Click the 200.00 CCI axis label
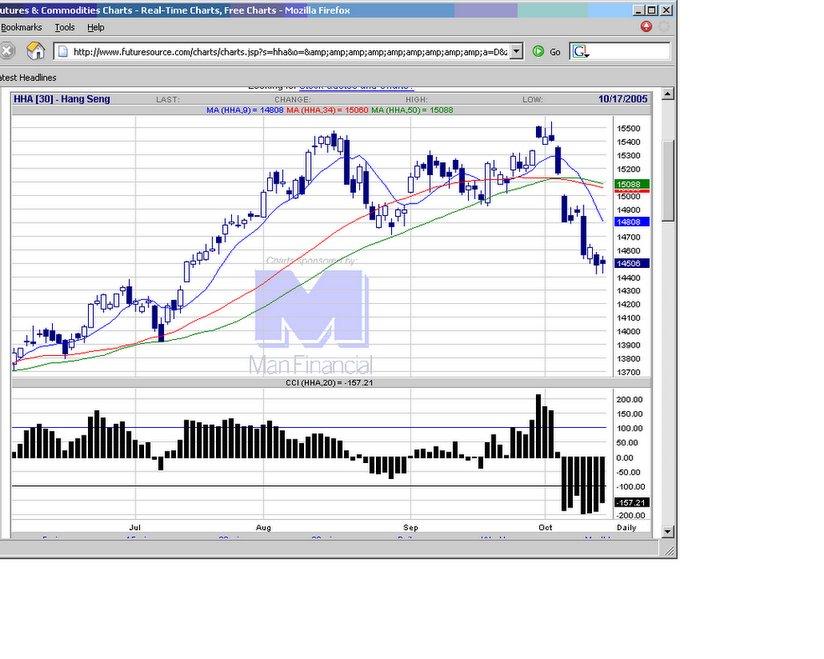Image resolution: width=824 pixels, height=659 pixels. pos(630,399)
